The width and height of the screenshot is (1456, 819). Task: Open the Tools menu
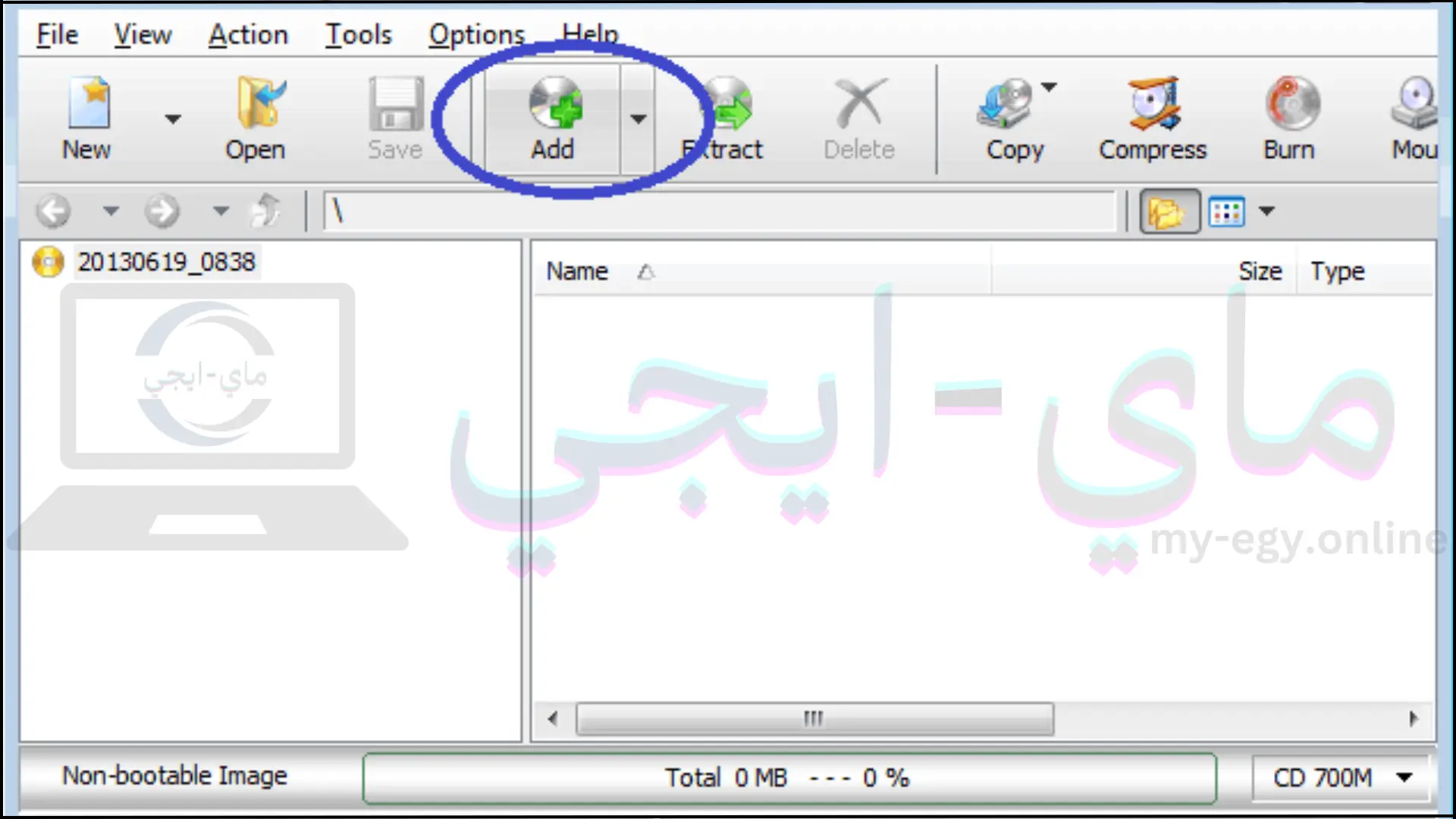(x=359, y=33)
